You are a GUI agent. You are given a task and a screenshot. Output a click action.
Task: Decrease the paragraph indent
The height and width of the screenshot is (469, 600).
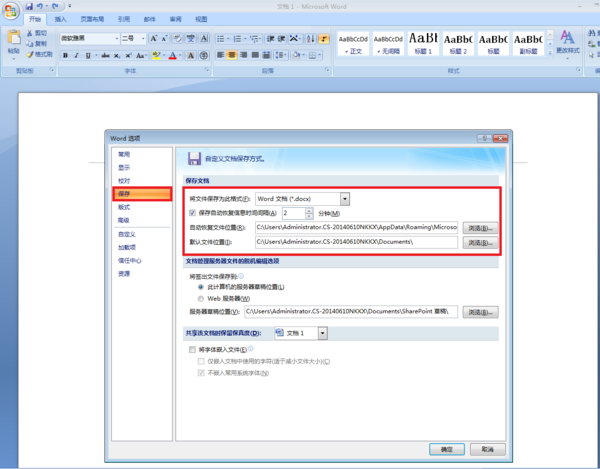[x=270, y=38]
